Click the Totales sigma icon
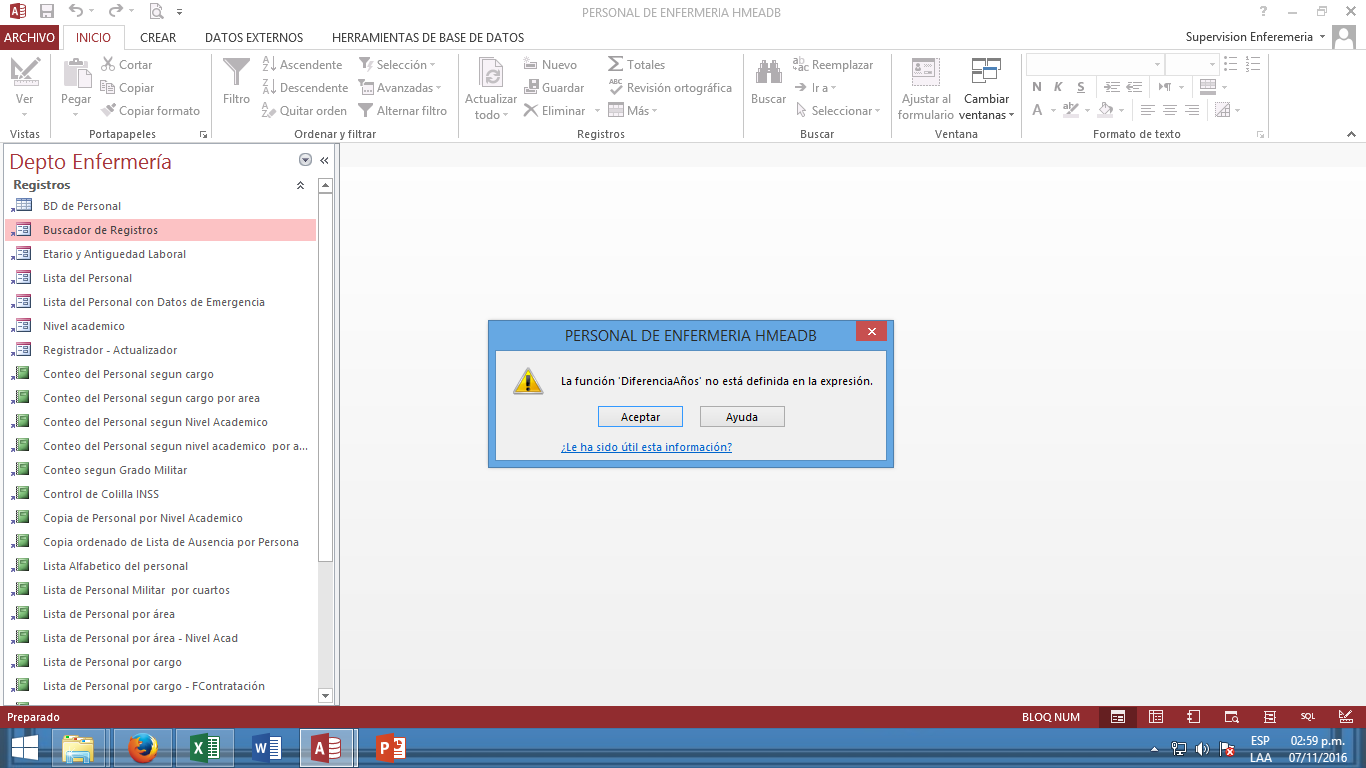The image size is (1366, 768). [616, 64]
